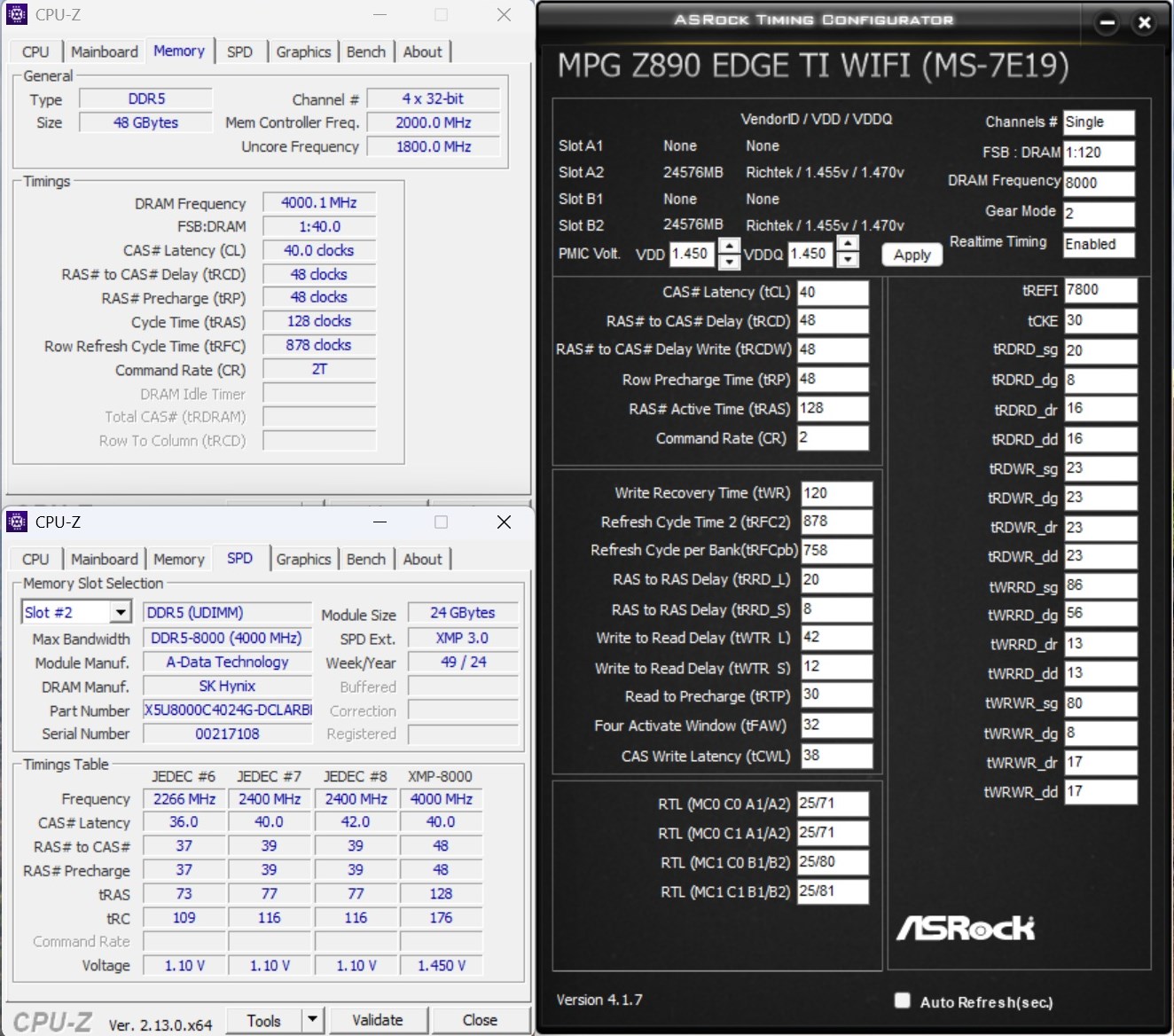Open SPD tab in the top CPU-Z window

239,51
